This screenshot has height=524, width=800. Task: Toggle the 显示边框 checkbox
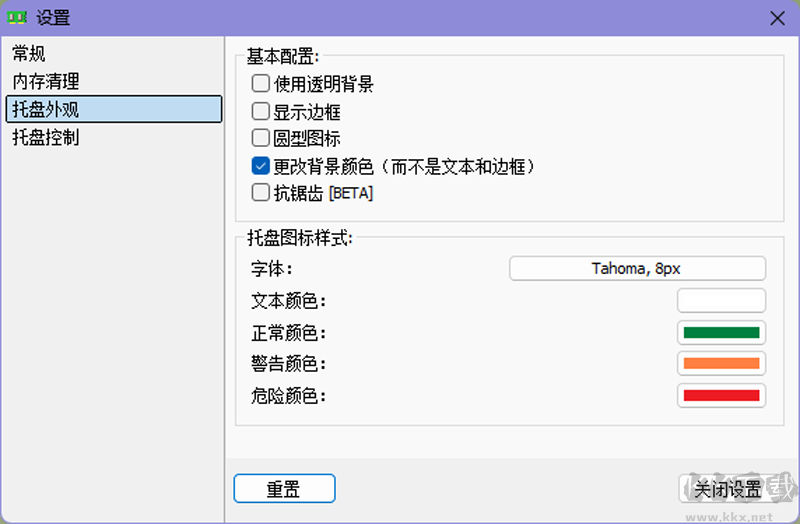(261, 111)
